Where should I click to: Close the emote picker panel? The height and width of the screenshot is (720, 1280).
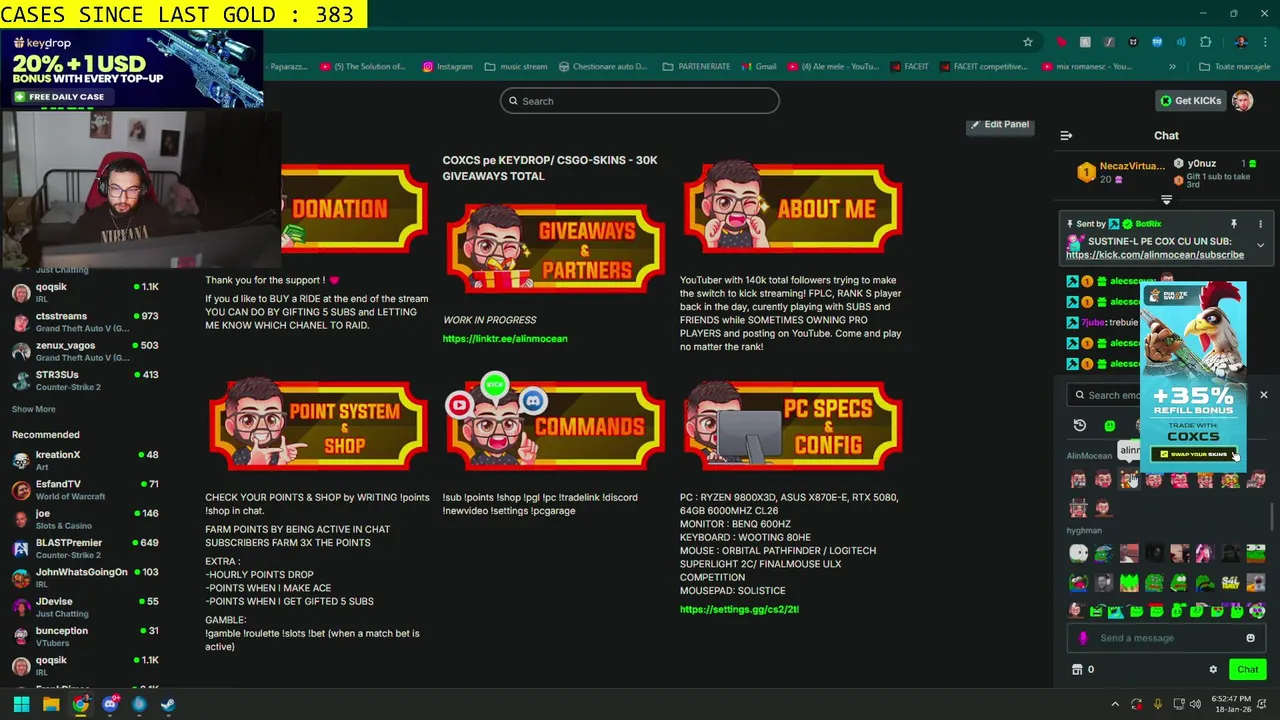(x=1263, y=395)
